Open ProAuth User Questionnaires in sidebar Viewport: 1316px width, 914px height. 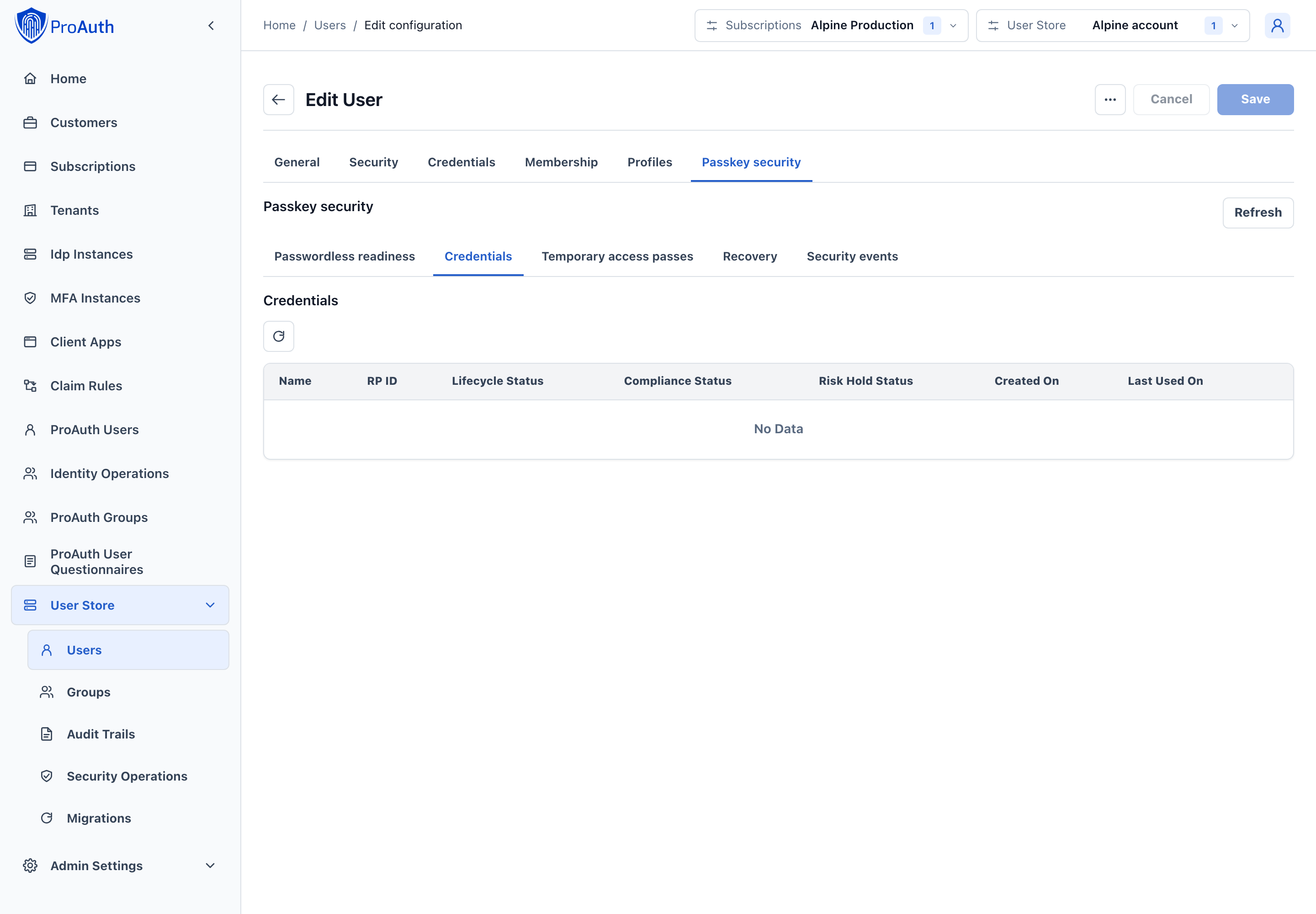[x=120, y=561]
